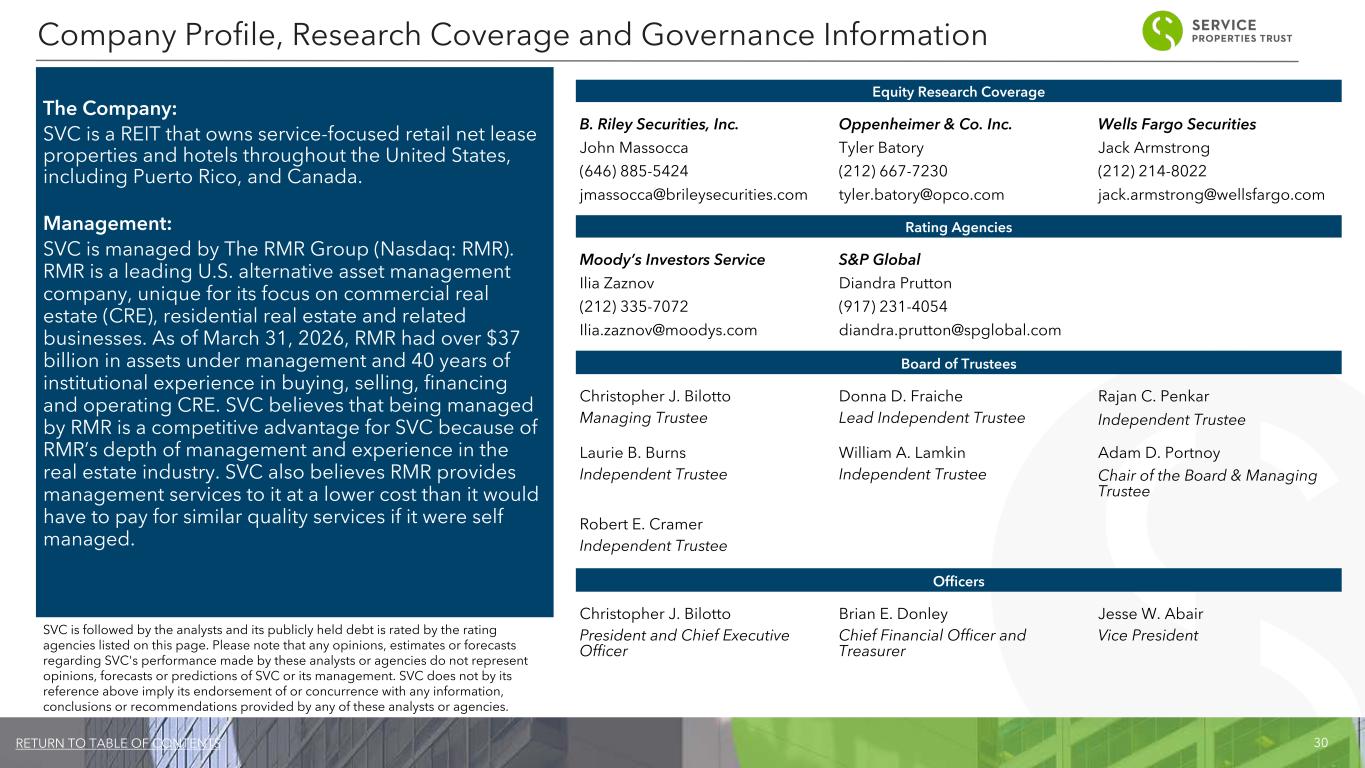Viewport: 1365px width, 768px height.
Task: Select tyler.batory@opco.com email link
Action: [x=921, y=194]
